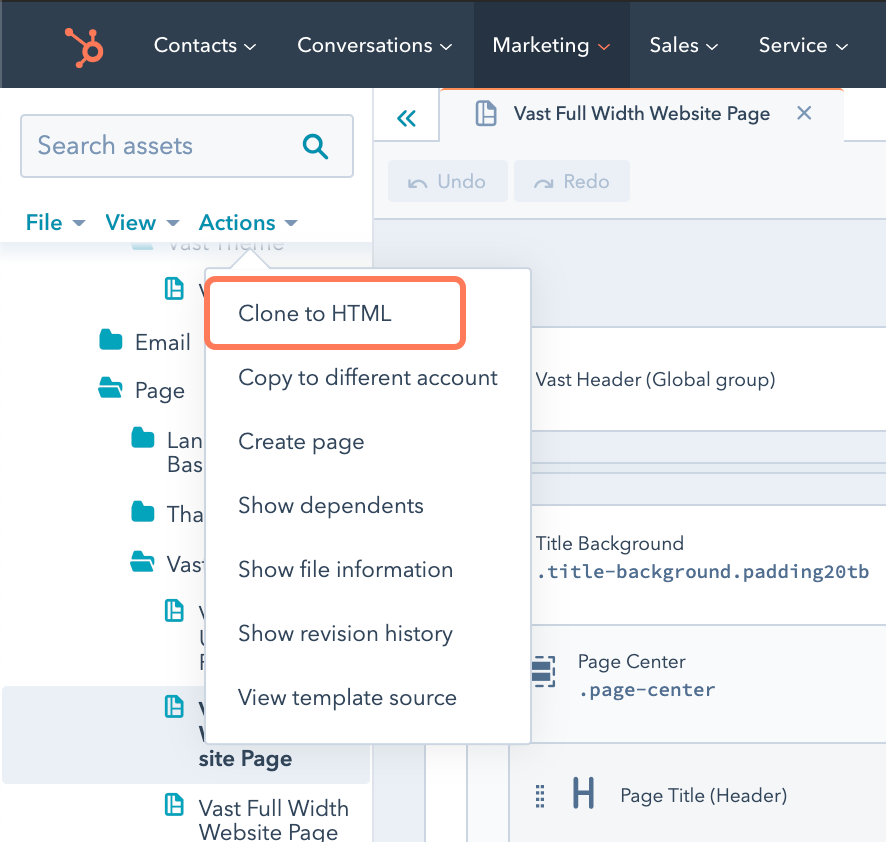Image resolution: width=886 pixels, height=842 pixels.
Task: Click the document icon in the template tab
Action: tap(486, 113)
